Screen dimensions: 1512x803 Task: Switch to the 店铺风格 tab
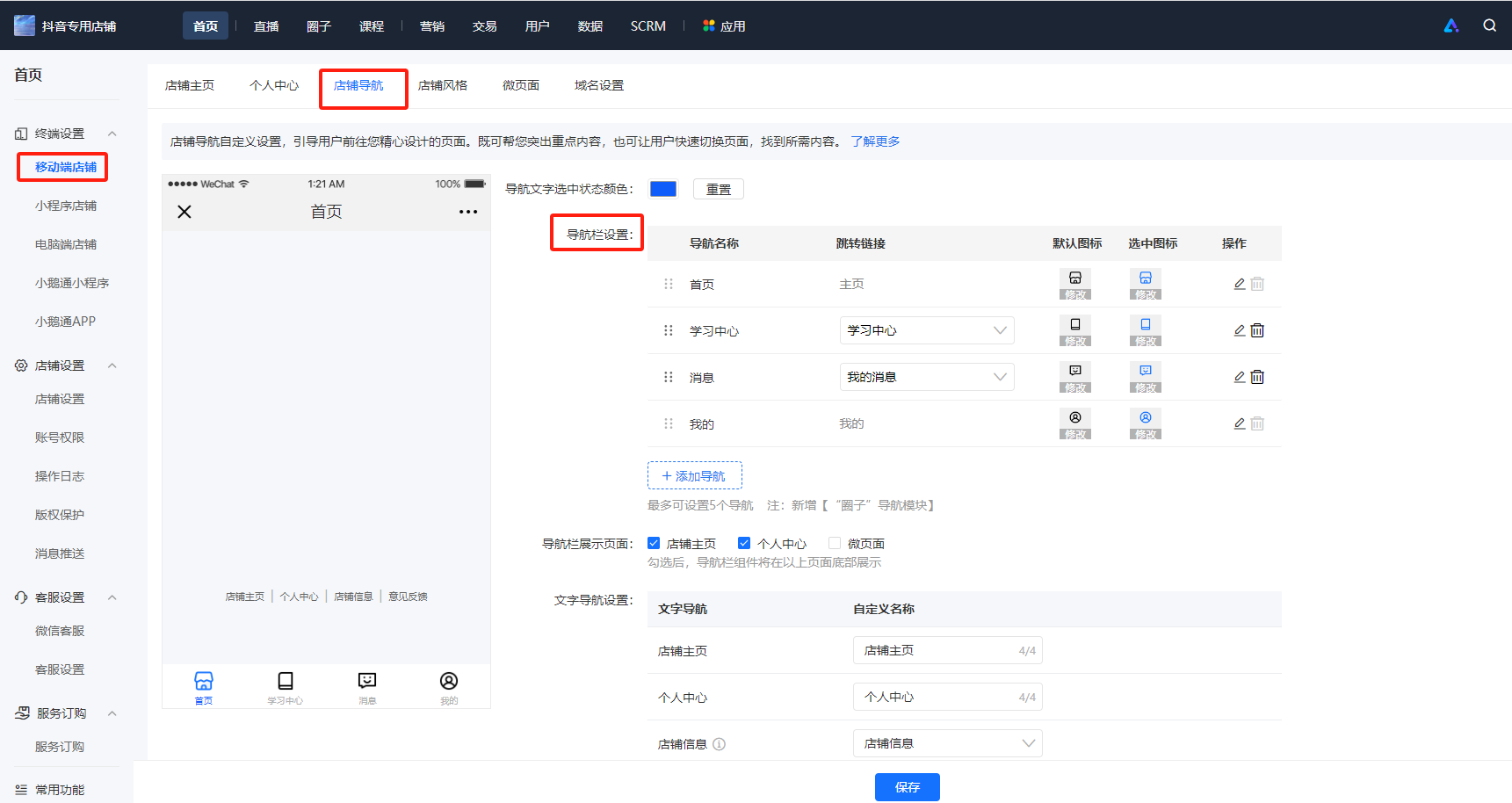tap(443, 85)
